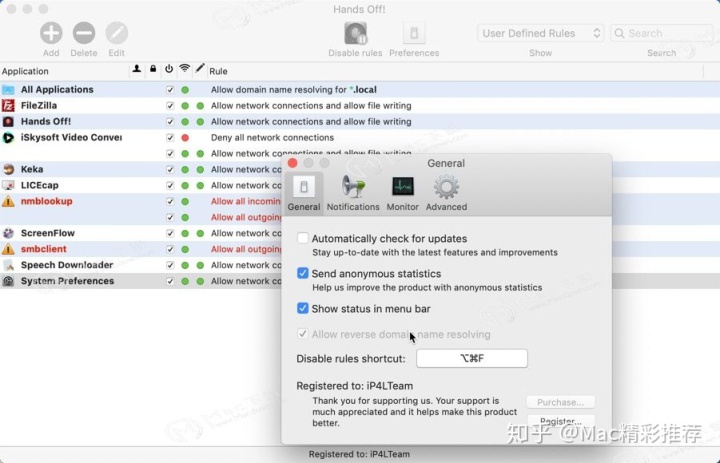This screenshot has height=463, width=720.
Task: Click the nmblookup warning triangle icon
Action: pyautogui.click(x=8, y=201)
